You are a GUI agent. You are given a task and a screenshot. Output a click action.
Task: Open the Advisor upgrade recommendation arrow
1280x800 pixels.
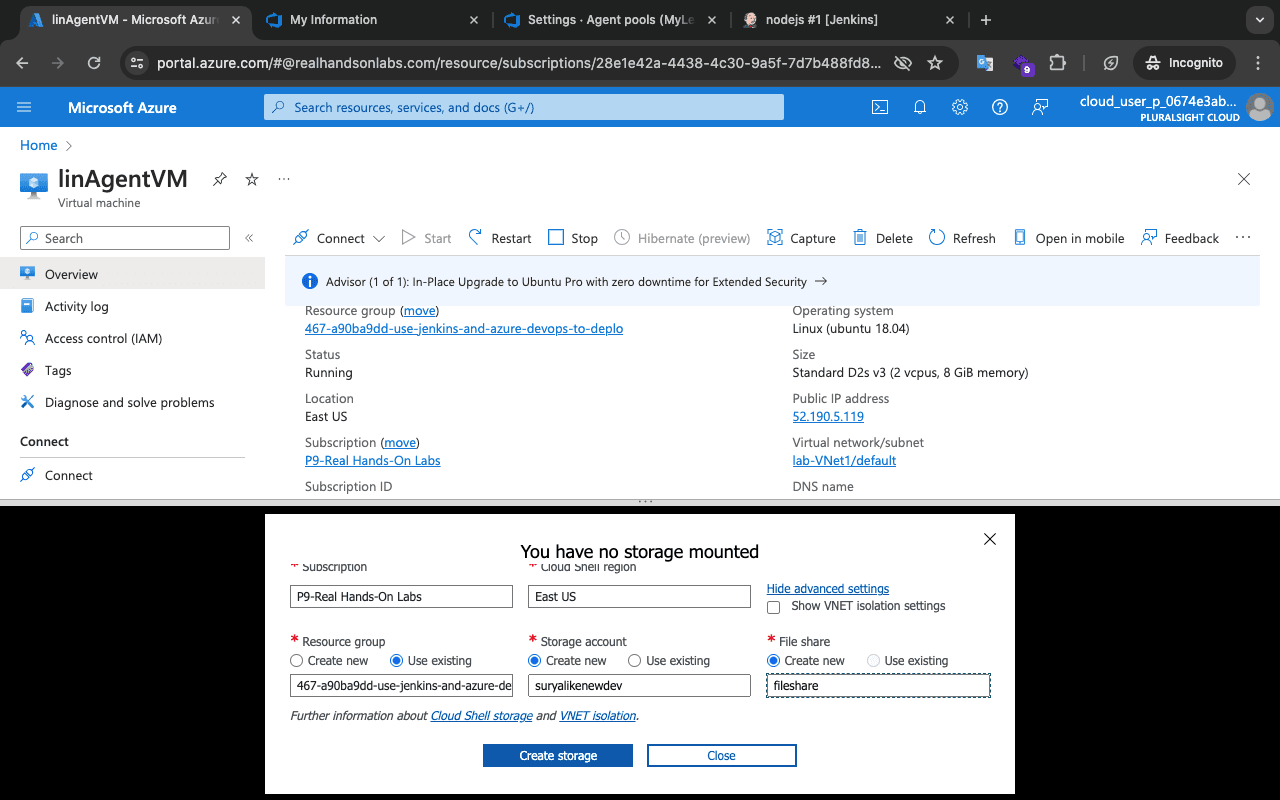[x=821, y=282]
